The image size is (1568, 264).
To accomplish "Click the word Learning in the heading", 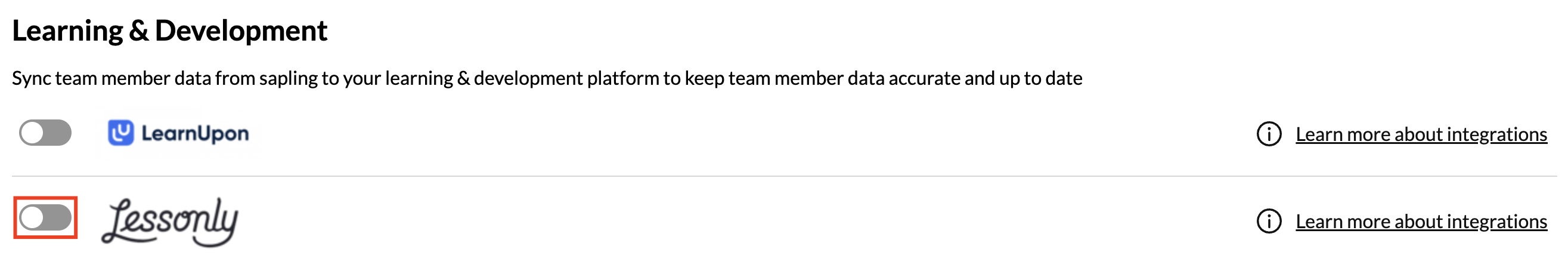I will (x=67, y=31).
